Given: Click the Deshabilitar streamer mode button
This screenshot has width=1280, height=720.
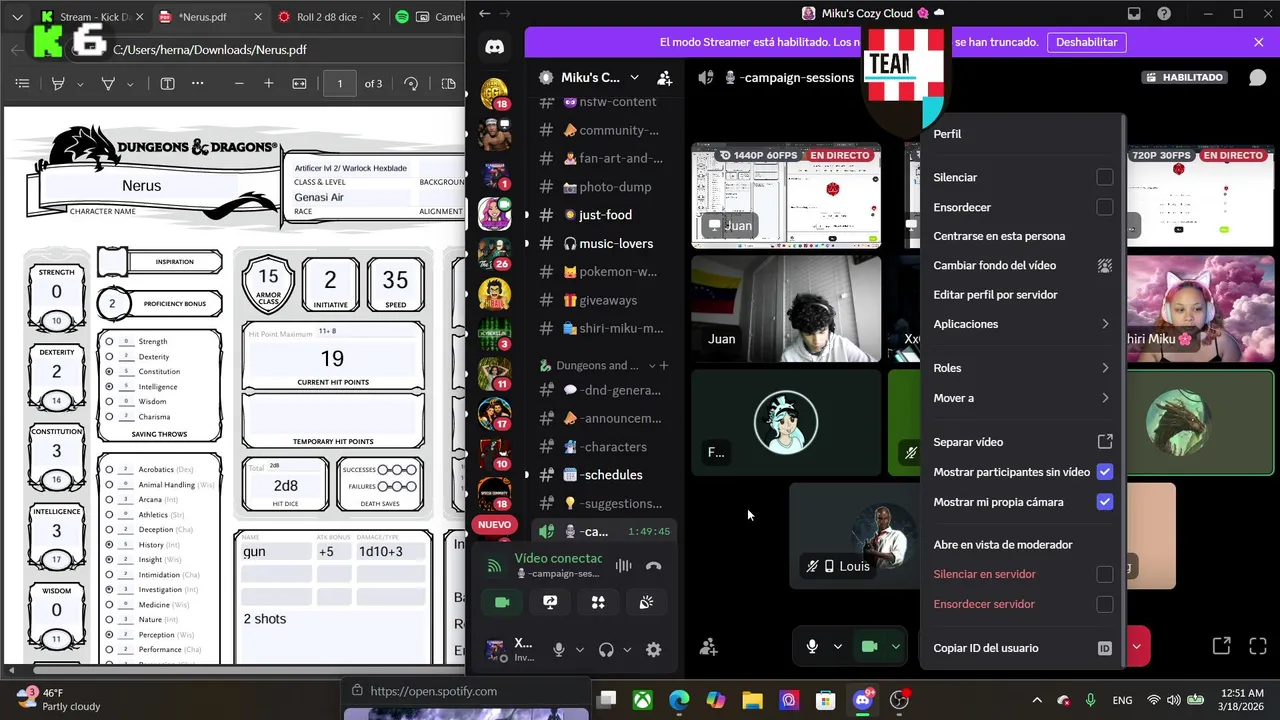Looking at the screenshot, I should click(1086, 42).
